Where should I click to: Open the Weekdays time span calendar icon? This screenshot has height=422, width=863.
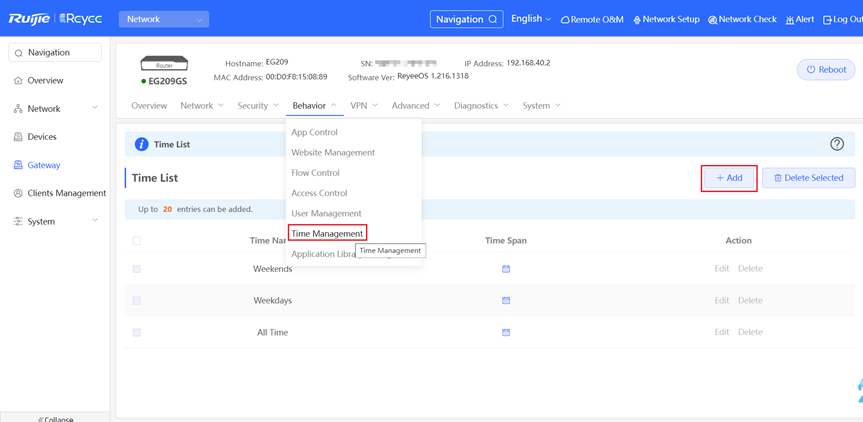coord(506,300)
